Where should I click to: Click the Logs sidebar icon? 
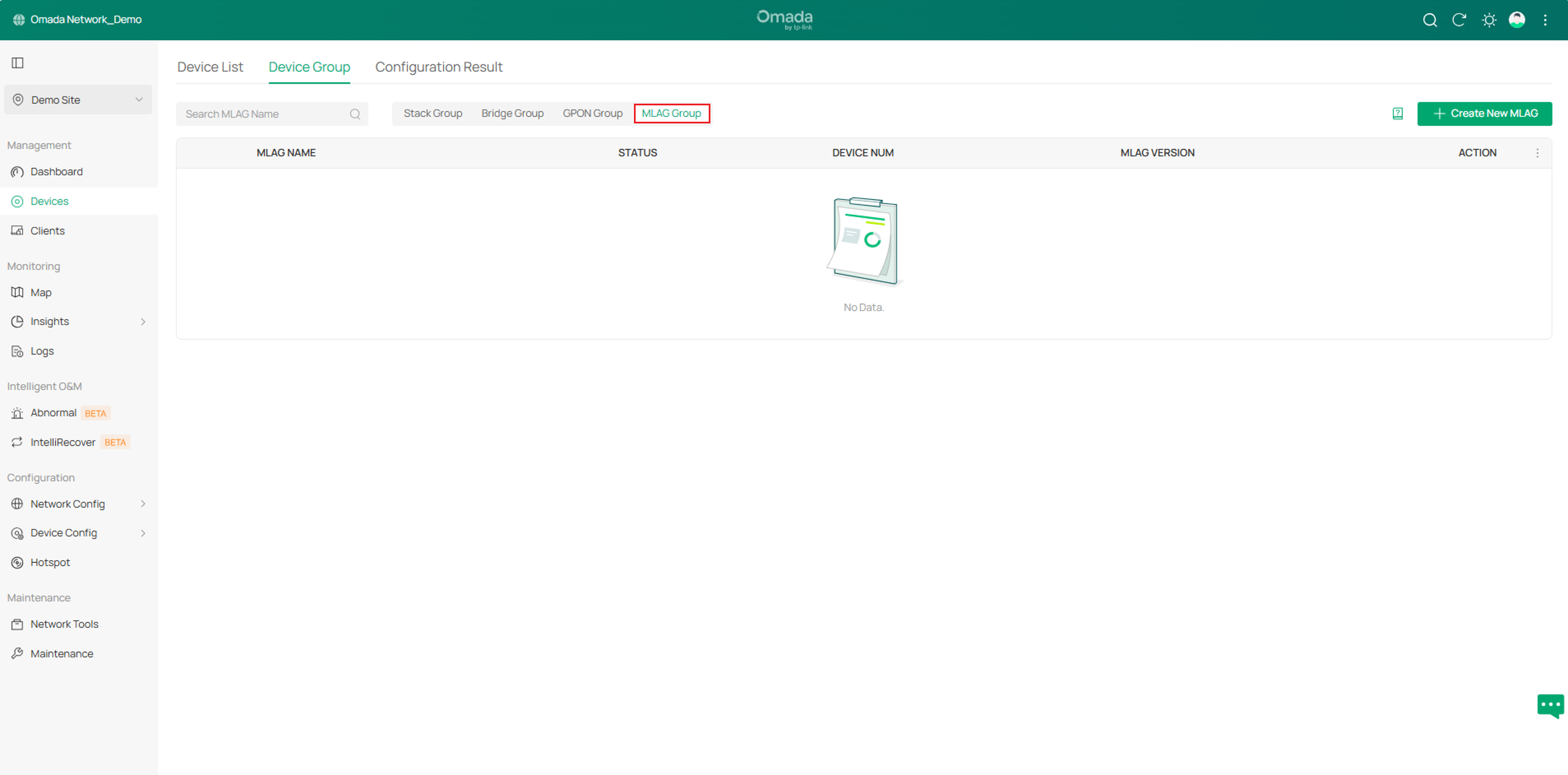click(x=17, y=351)
